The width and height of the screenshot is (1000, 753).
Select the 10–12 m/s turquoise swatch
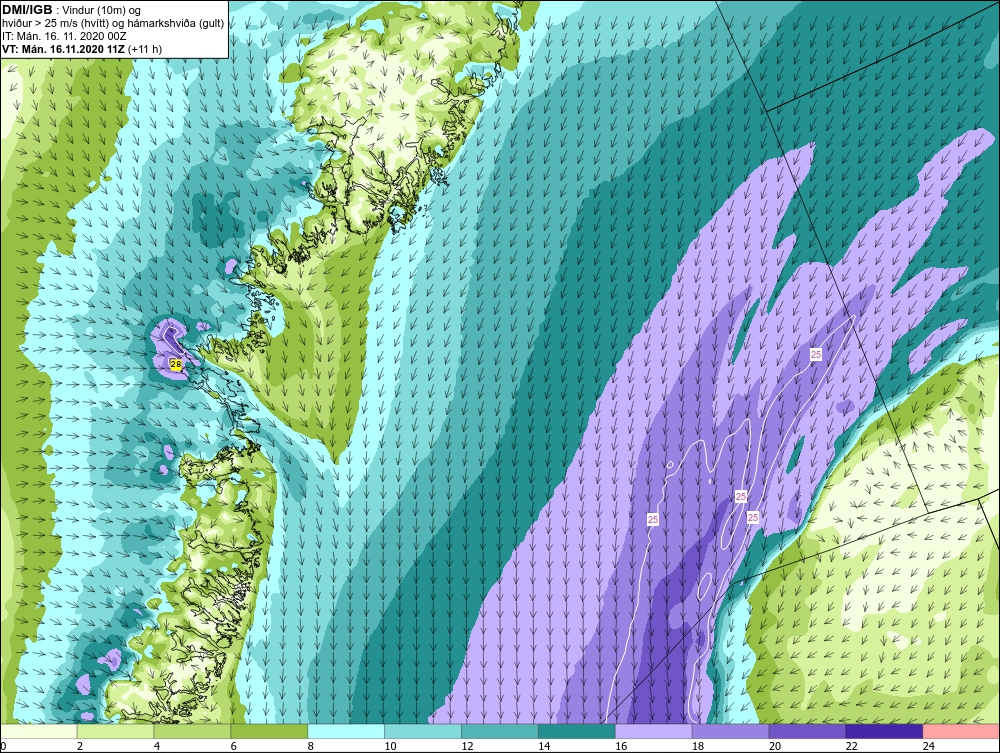pyautogui.click(x=423, y=731)
